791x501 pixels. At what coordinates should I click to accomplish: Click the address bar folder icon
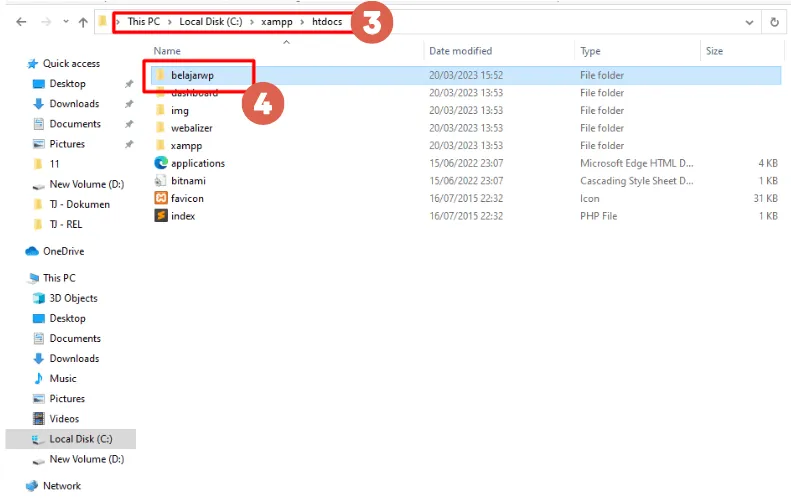[x=102, y=21]
